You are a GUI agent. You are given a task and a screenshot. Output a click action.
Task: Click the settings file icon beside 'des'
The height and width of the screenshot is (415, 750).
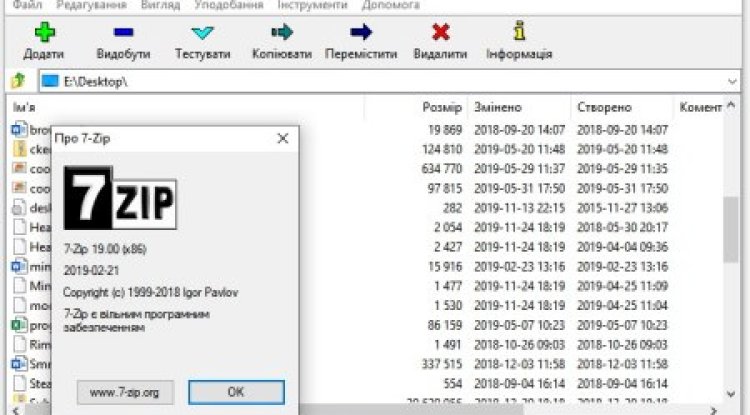click(x=19, y=208)
